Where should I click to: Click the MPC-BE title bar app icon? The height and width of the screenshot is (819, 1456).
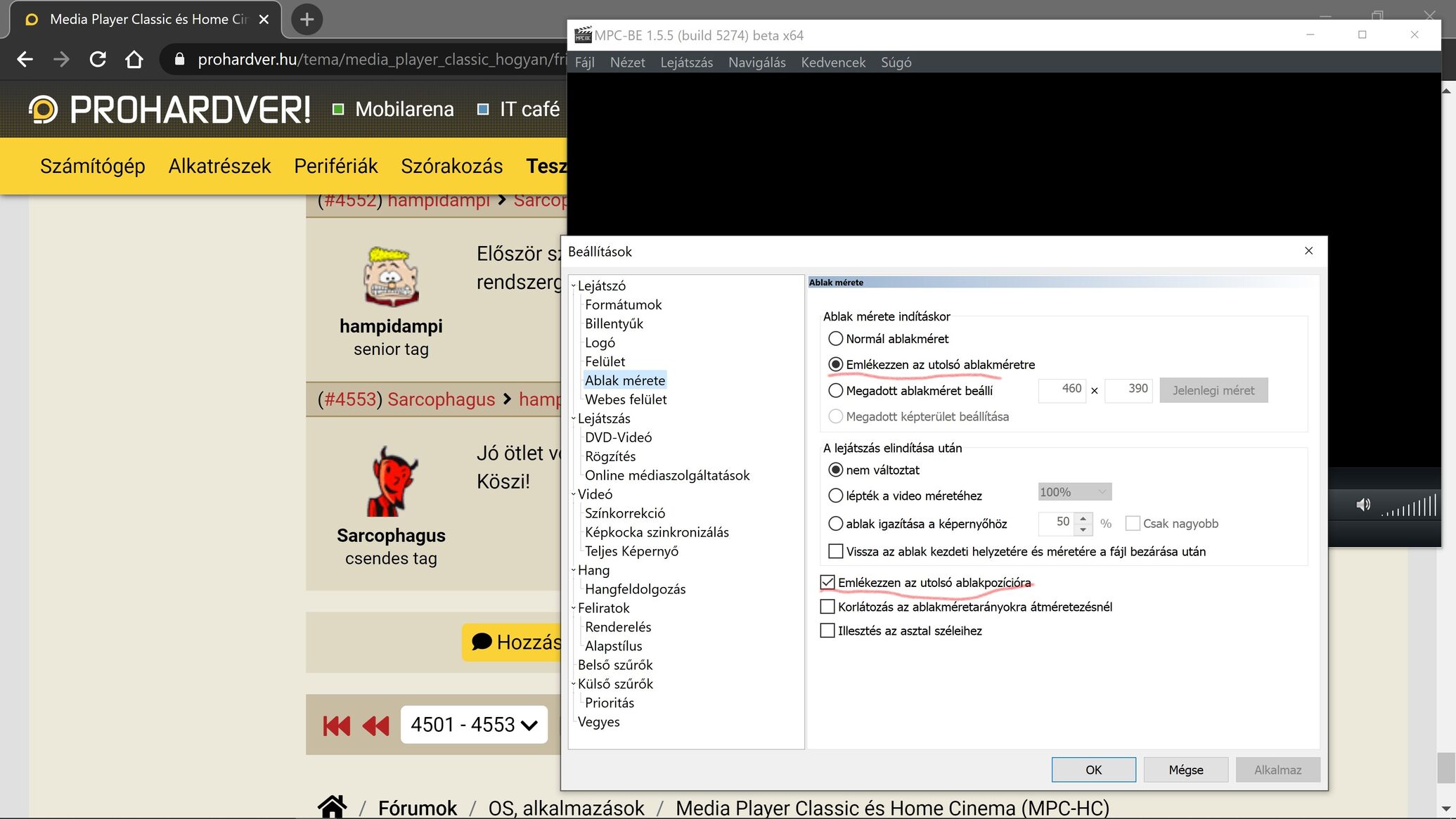point(583,34)
